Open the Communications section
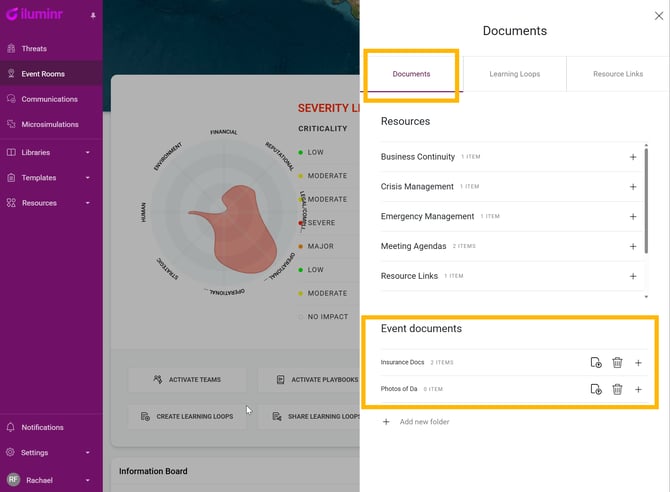 click(49, 99)
